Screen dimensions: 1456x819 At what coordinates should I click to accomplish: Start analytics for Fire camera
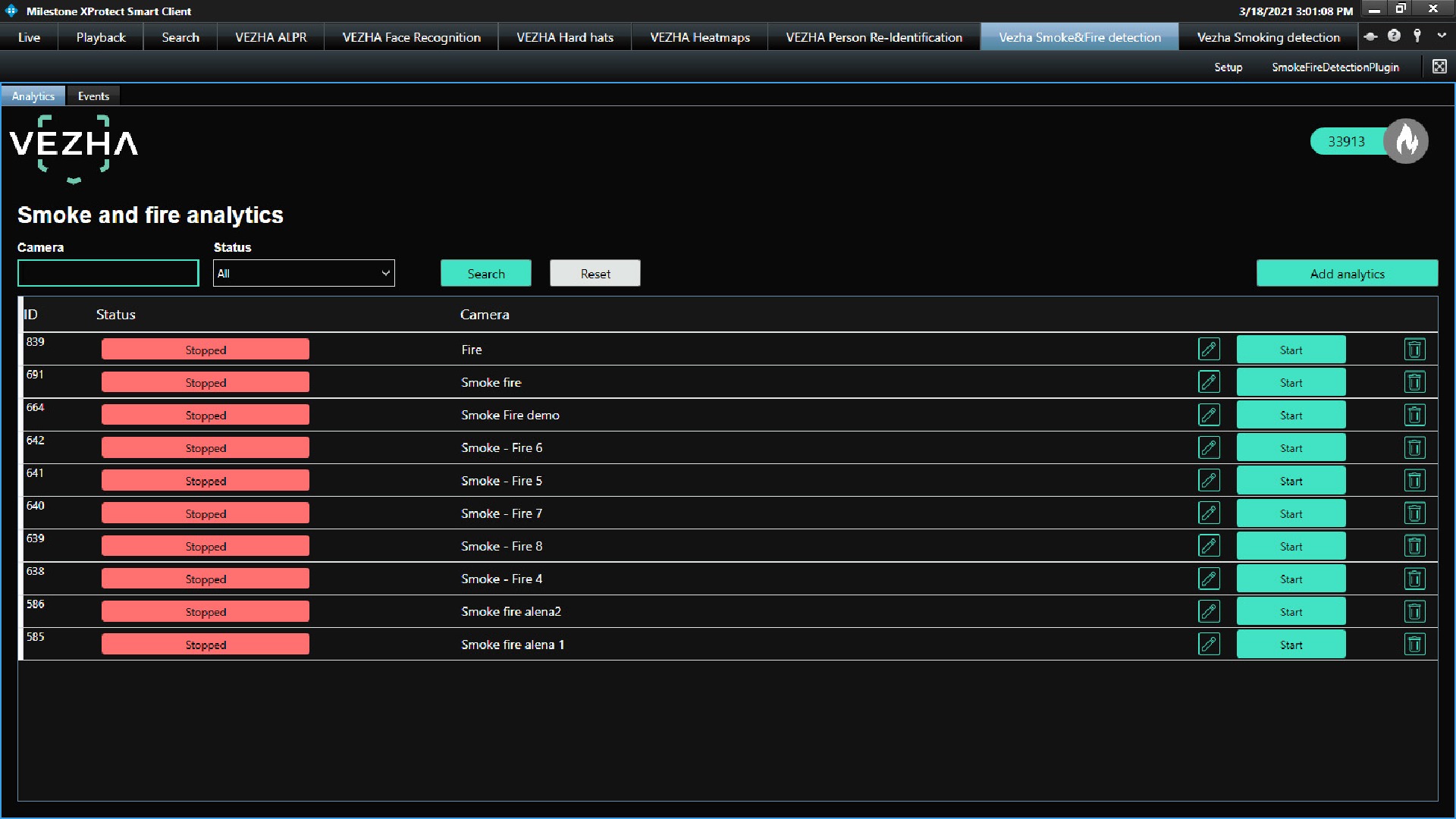[x=1291, y=350]
